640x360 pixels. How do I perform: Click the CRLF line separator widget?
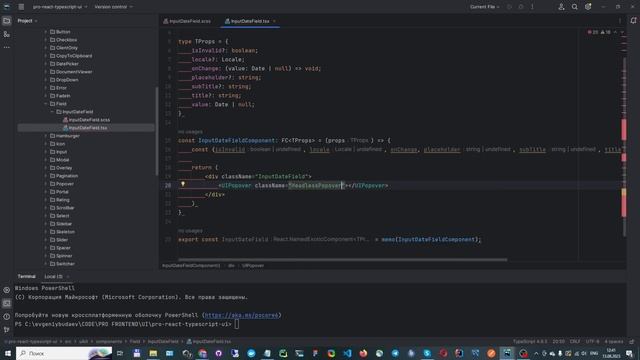point(575,341)
